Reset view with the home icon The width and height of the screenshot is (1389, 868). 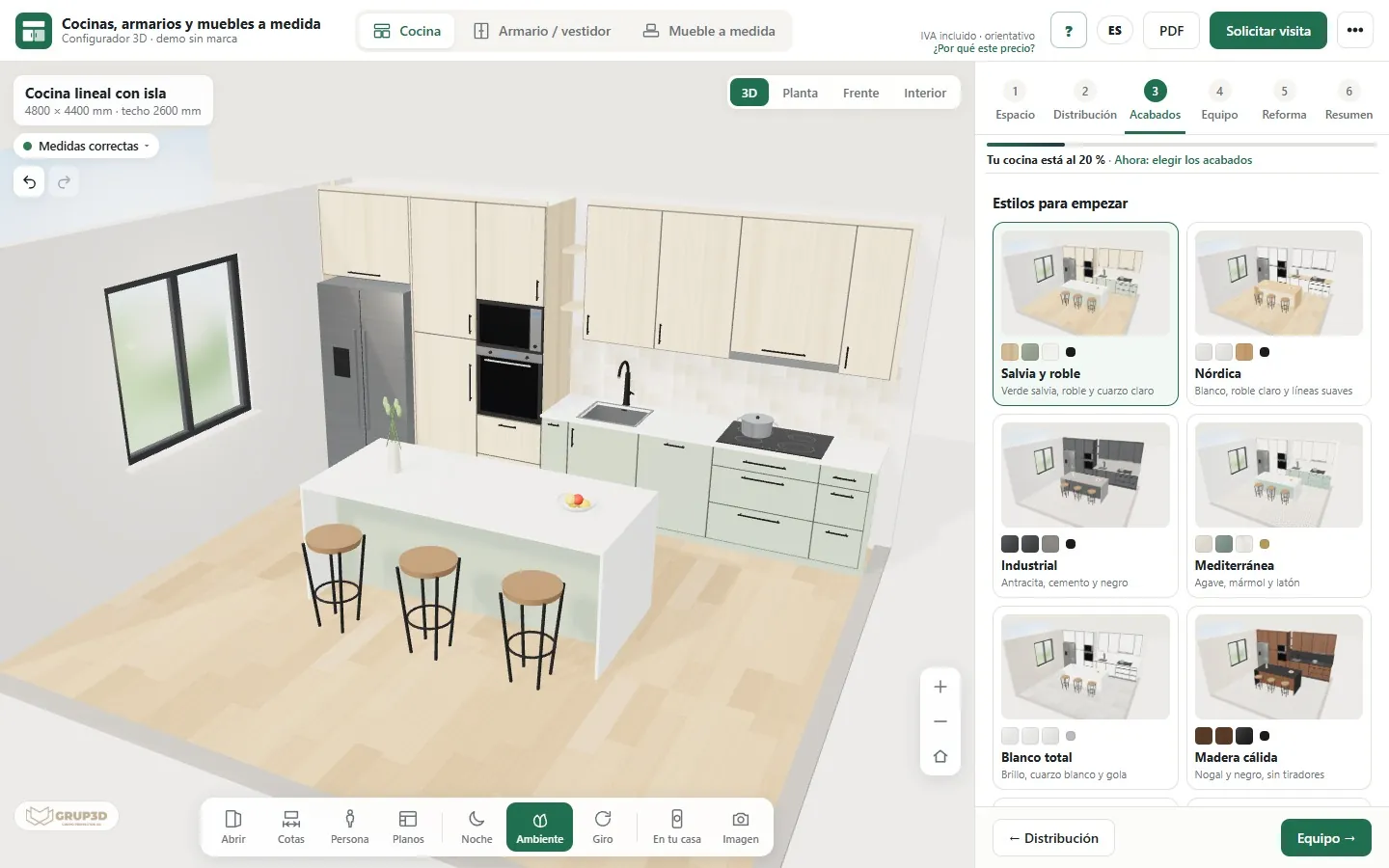point(940,756)
